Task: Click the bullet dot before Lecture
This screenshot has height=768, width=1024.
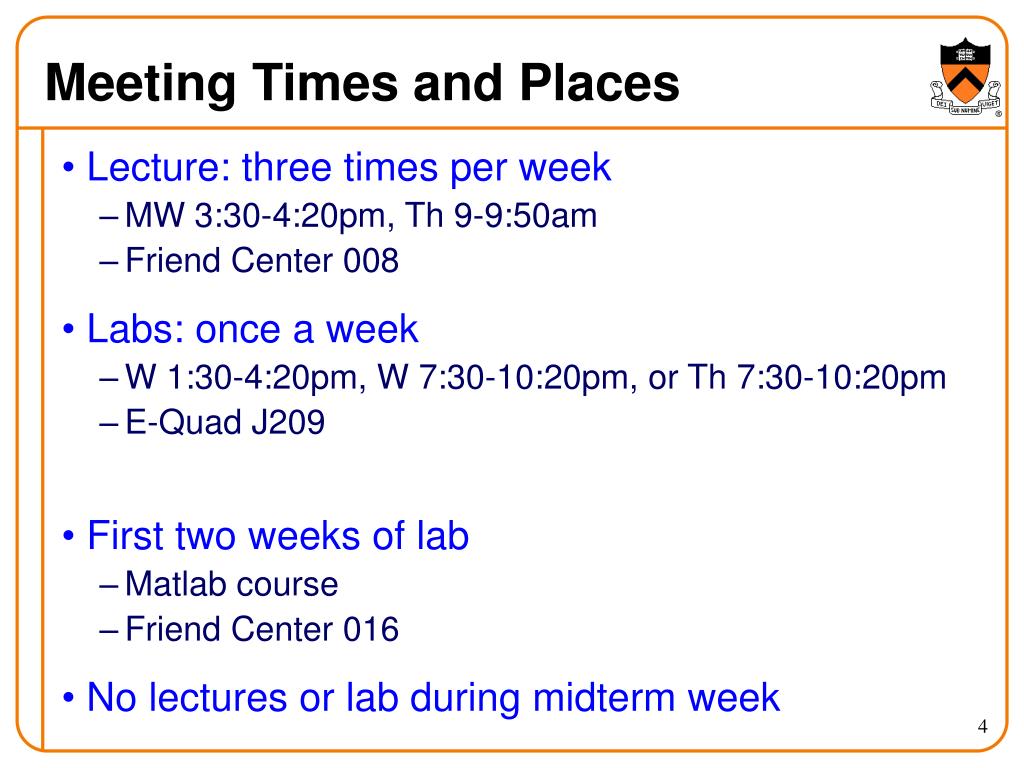Action: pos(69,168)
